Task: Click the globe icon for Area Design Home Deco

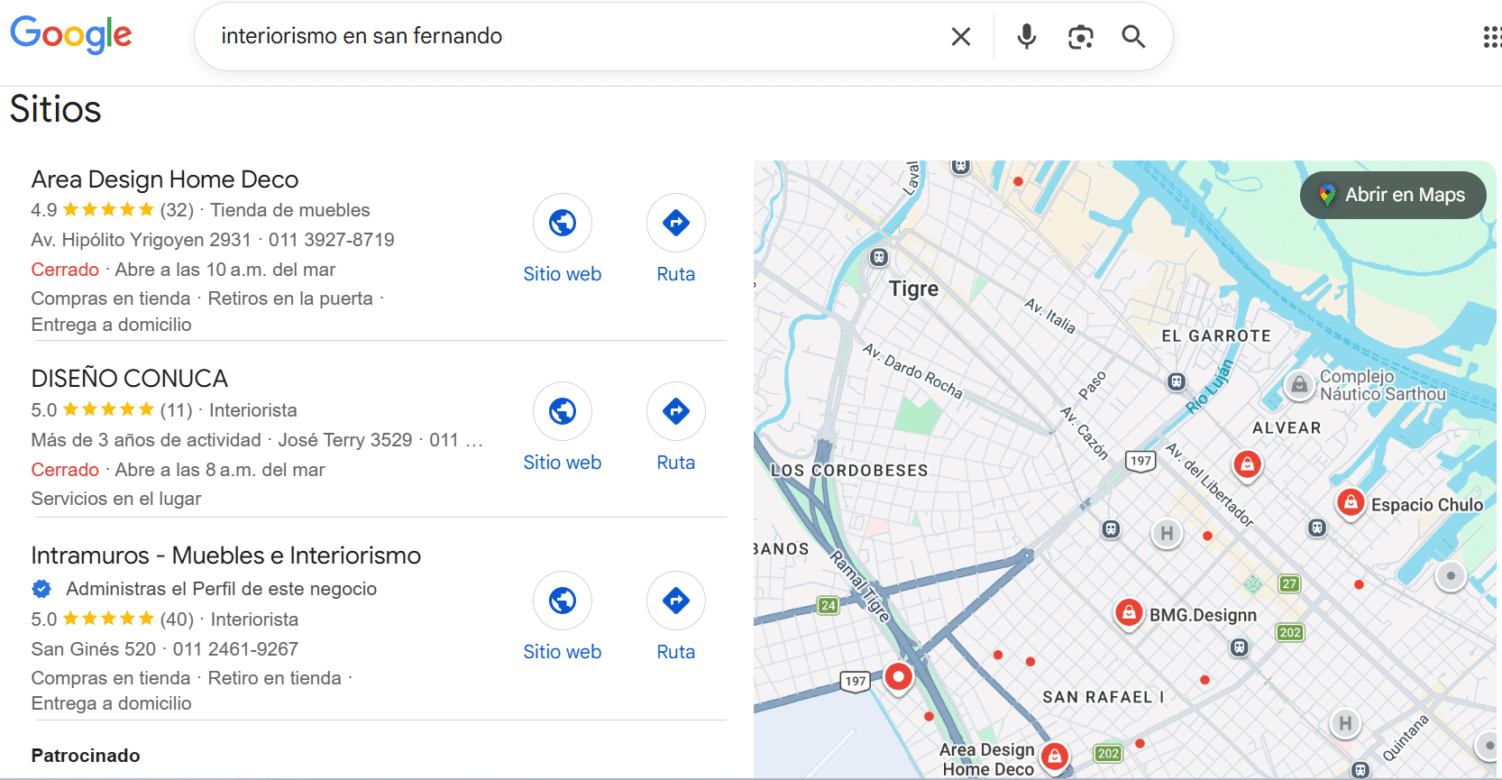Action: coord(562,223)
